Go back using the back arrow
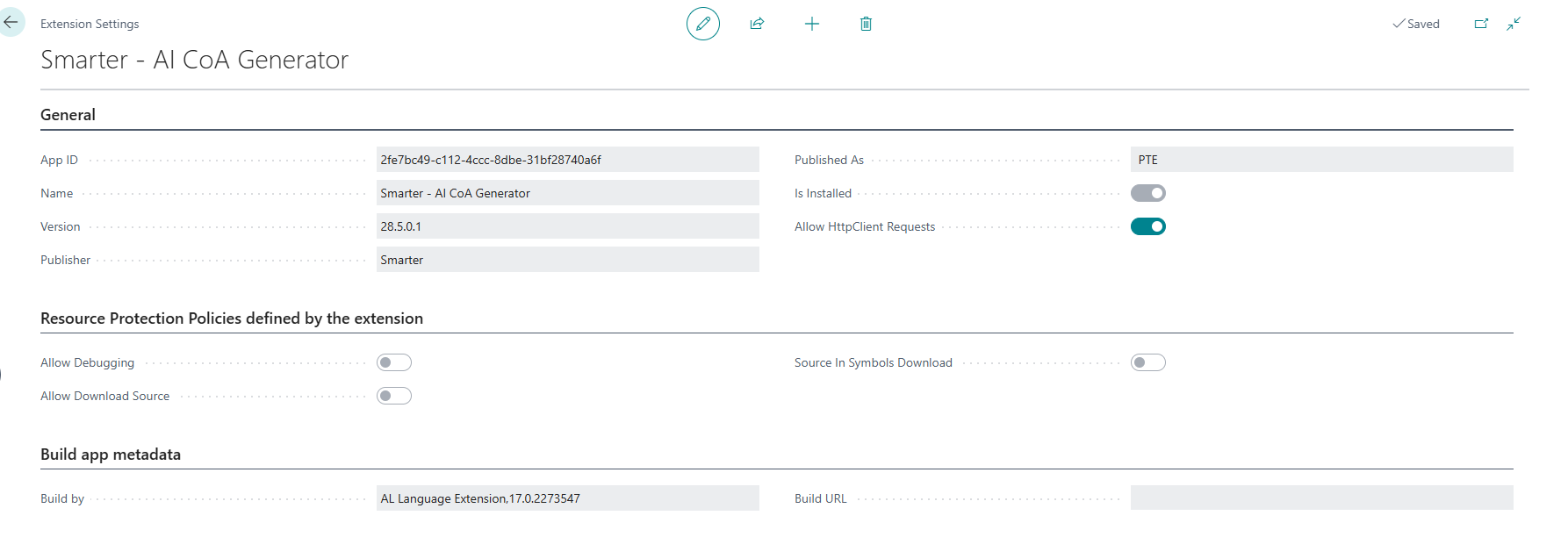 (x=11, y=23)
